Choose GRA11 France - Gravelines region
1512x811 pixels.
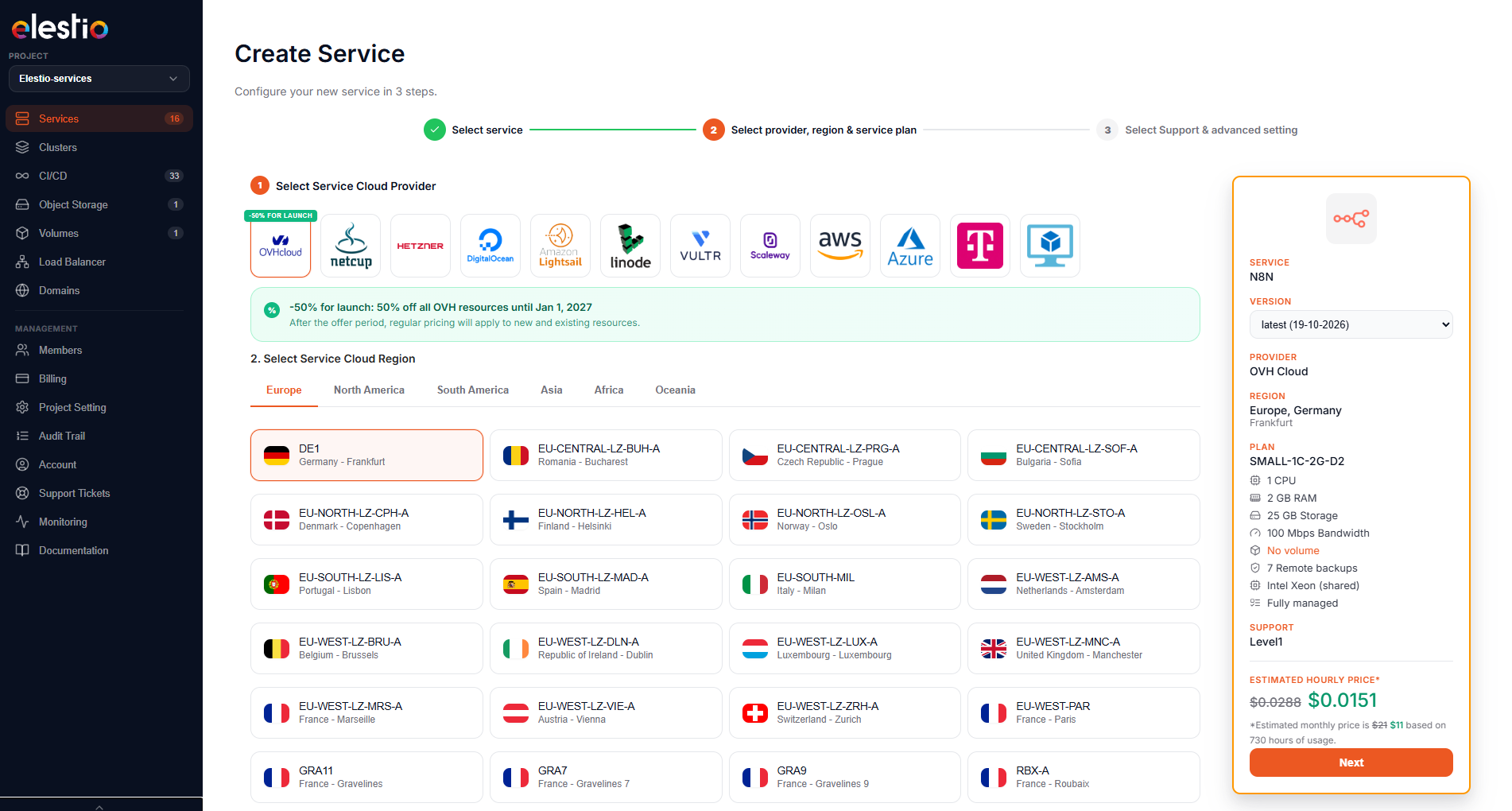366,778
